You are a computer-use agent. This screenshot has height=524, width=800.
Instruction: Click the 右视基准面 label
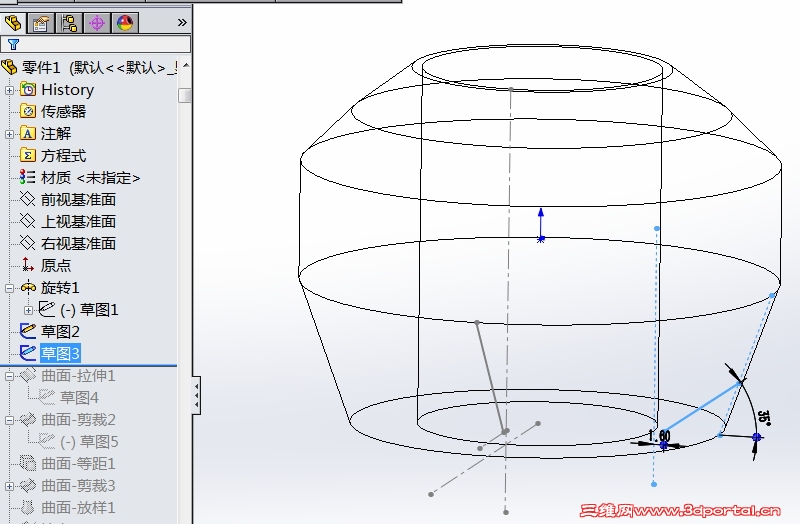coord(79,243)
